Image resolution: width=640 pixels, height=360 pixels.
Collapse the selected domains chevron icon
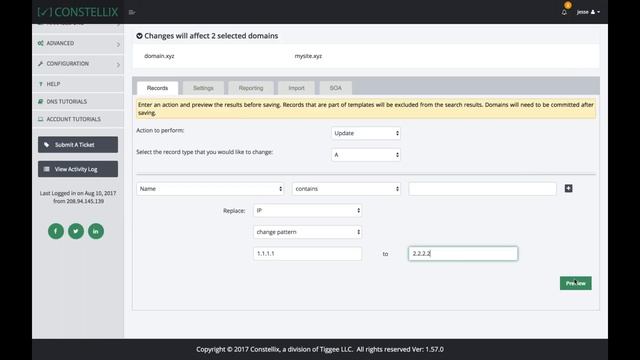(139, 36)
